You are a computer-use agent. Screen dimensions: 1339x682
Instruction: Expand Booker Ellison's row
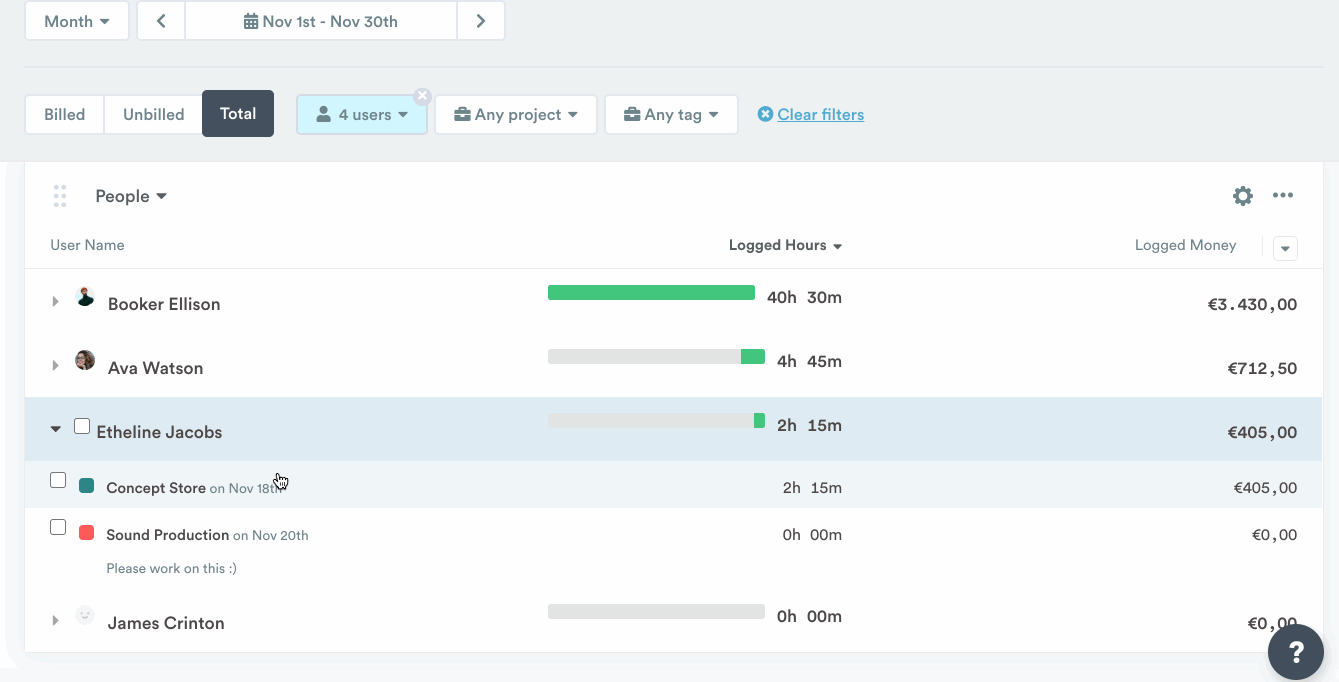(x=55, y=302)
